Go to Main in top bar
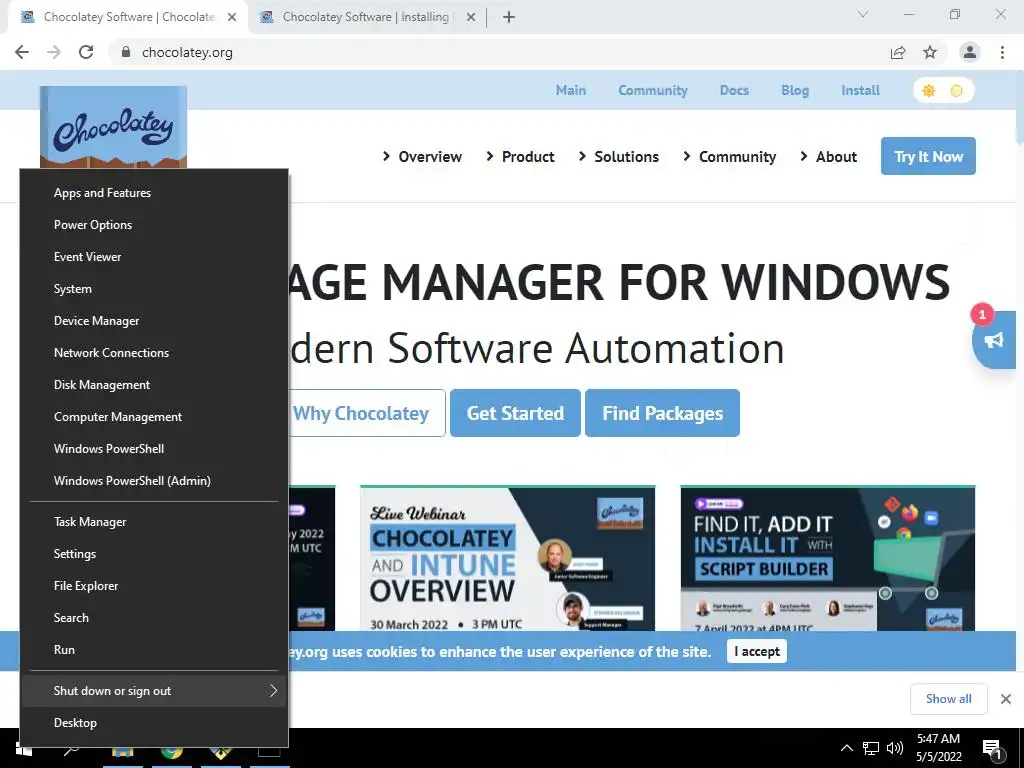1024x768 pixels. click(x=571, y=91)
